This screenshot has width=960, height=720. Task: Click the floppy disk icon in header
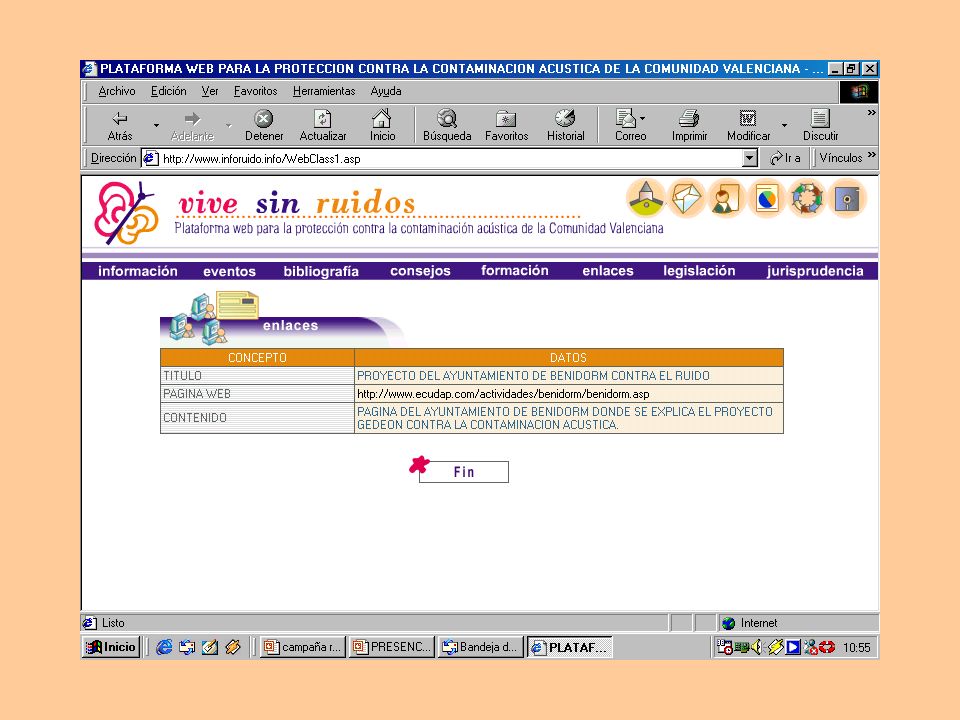(x=847, y=198)
